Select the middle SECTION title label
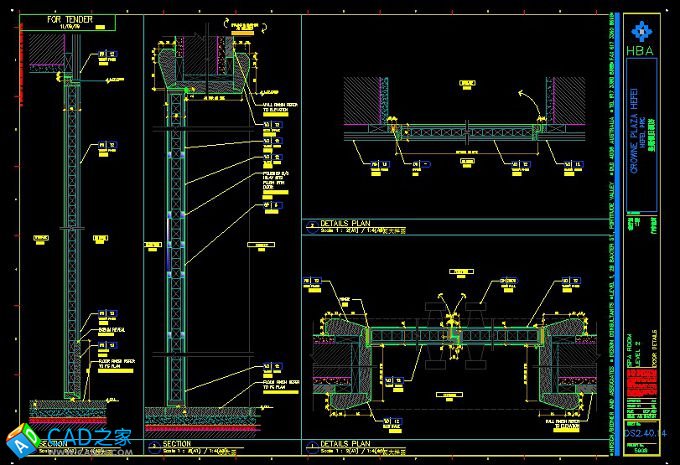 [177, 443]
